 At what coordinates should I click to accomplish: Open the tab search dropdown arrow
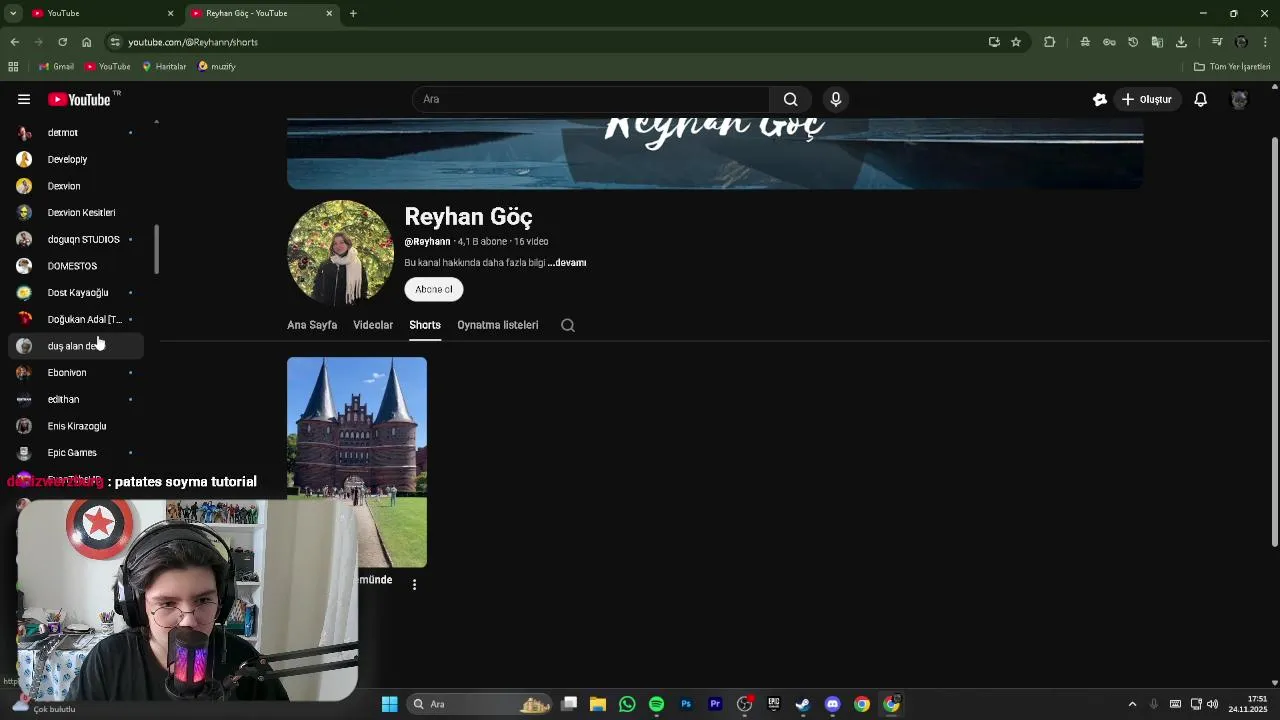click(13, 13)
